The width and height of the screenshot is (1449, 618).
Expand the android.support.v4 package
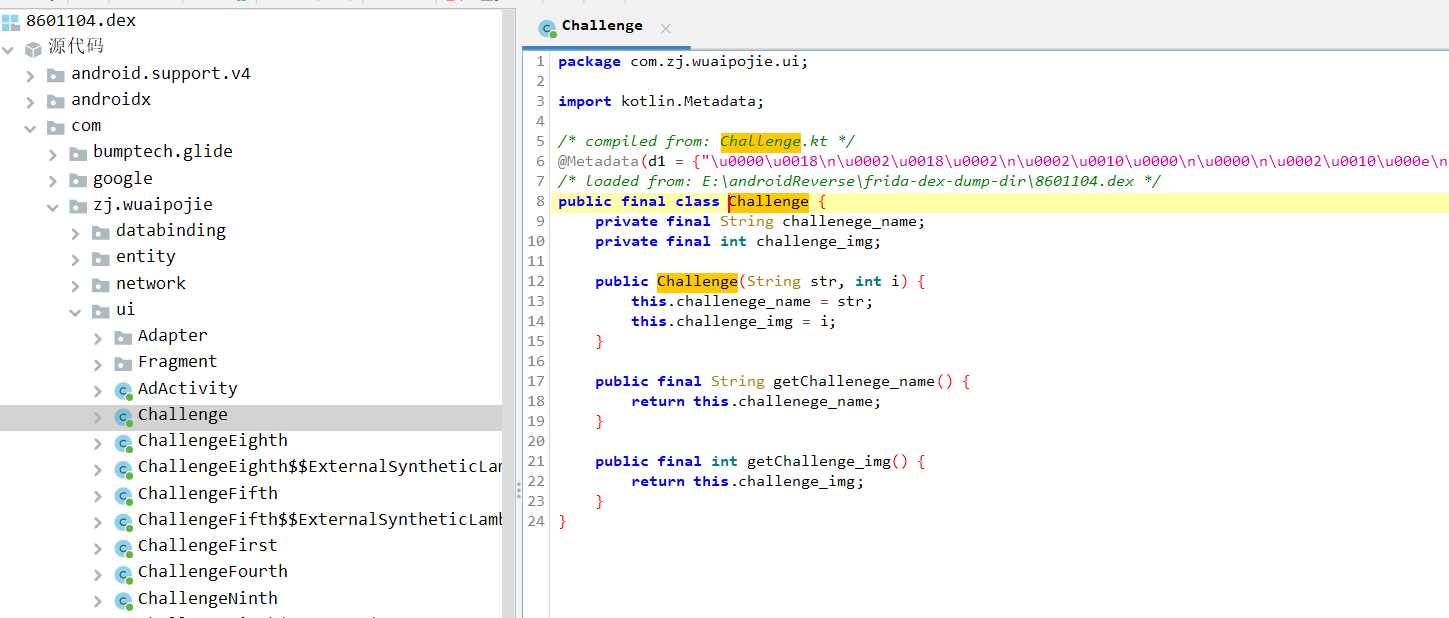(x=30, y=75)
